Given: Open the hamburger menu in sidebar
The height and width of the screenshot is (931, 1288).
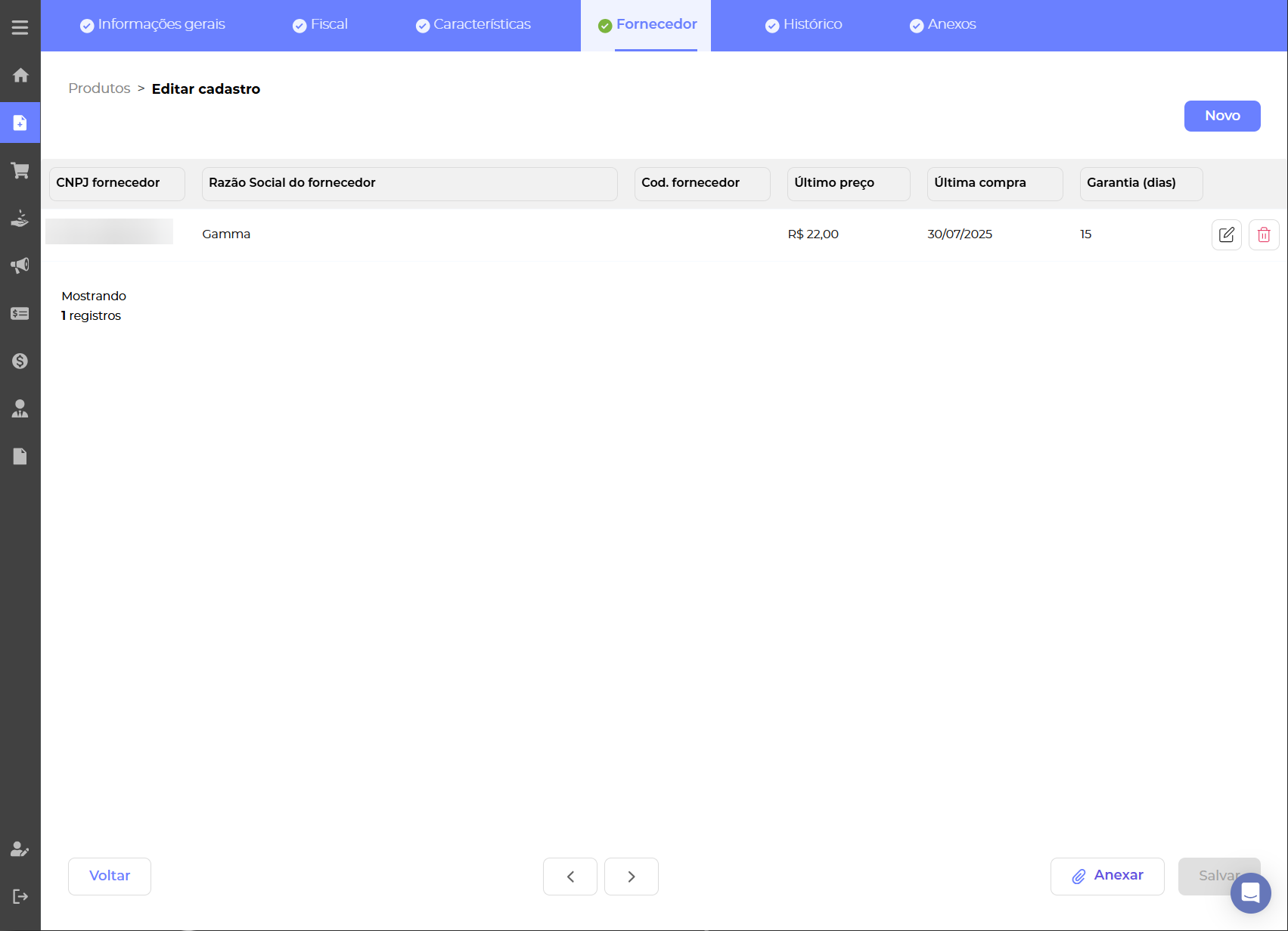Looking at the screenshot, I should pyautogui.click(x=20, y=27).
